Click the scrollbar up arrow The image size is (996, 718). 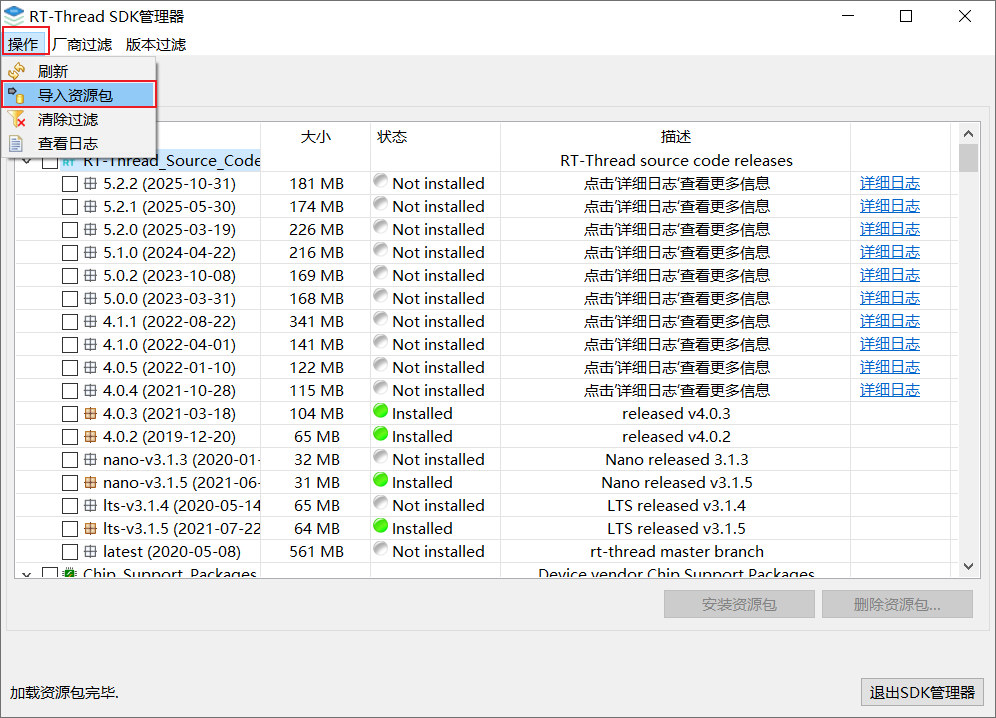pyautogui.click(x=968, y=133)
